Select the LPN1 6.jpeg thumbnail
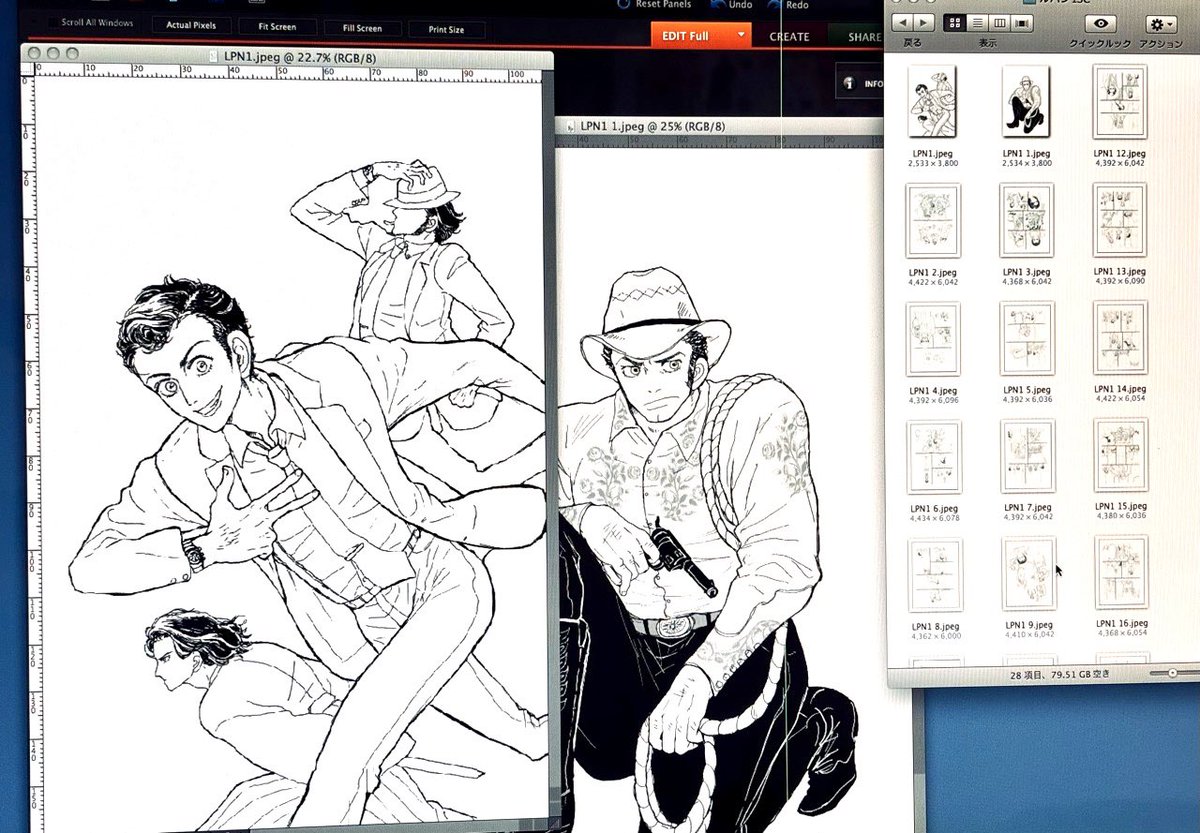This screenshot has width=1200, height=833. click(x=934, y=456)
